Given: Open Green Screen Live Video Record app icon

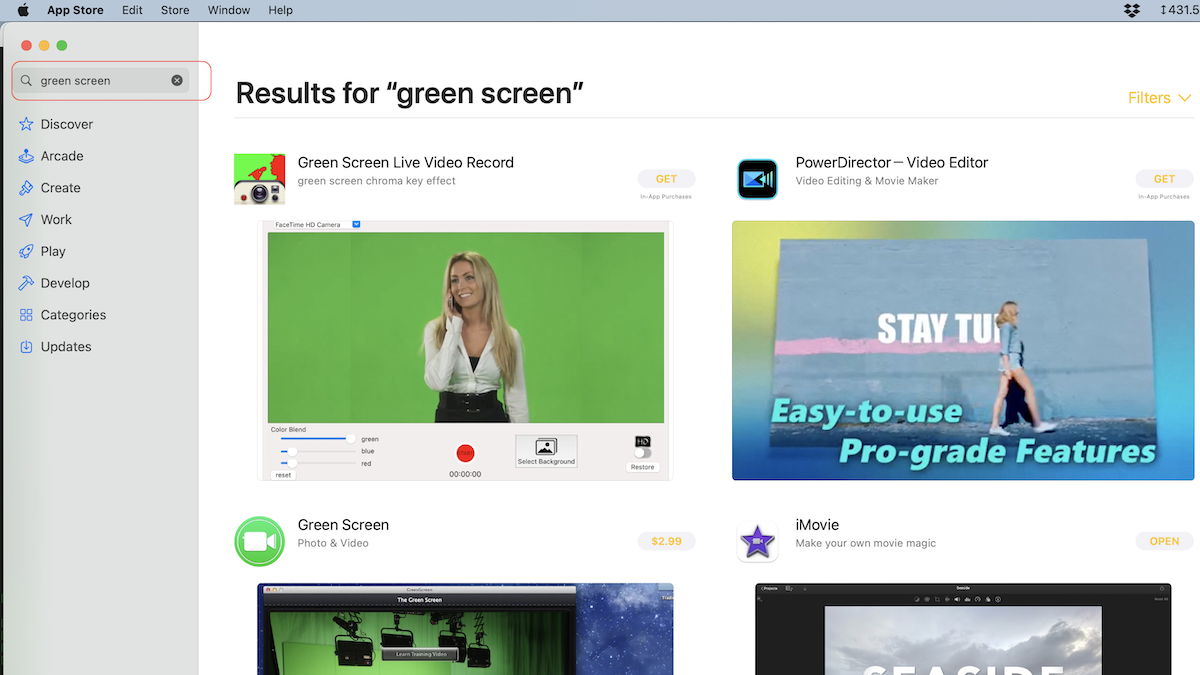Looking at the screenshot, I should pyautogui.click(x=259, y=179).
